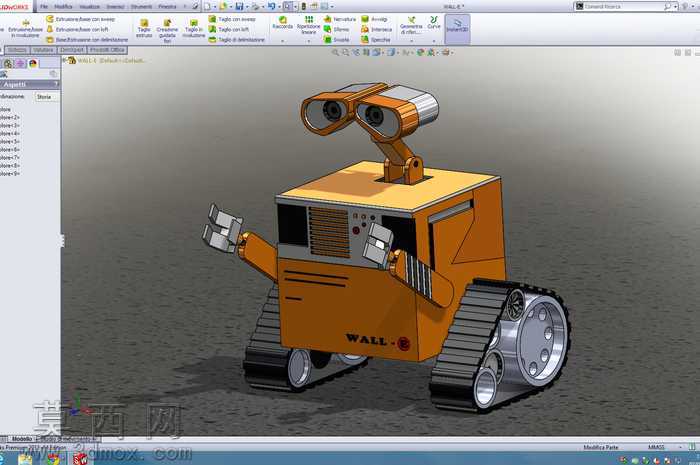The image size is (700, 465).
Task: Expand dropdown arrow under Ripetizione lineare
Action: pos(308,41)
